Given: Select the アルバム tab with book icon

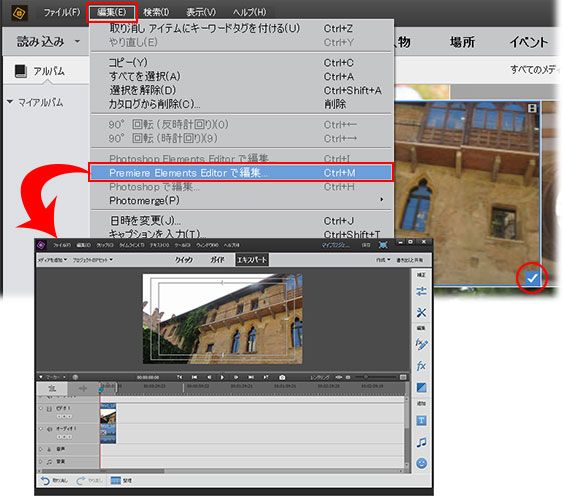Looking at the screenshot, I should [40, 71].
